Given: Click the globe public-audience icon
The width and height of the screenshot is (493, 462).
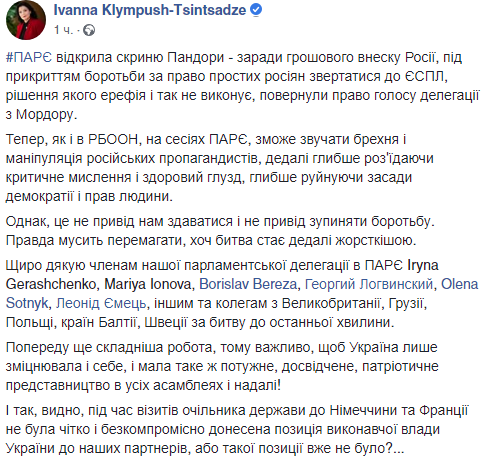Looking at the screenshot, I should pyautogui.click(x=89, y=30).
